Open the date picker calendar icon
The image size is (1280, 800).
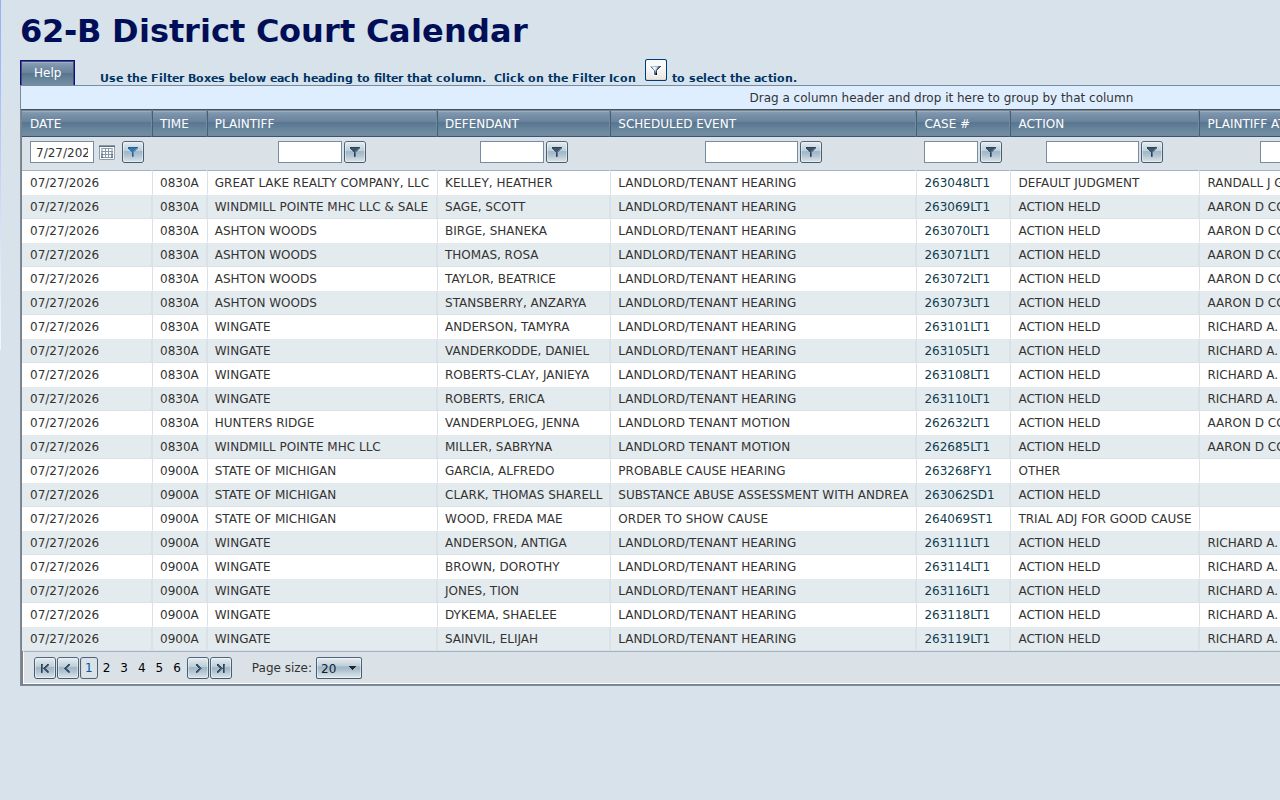pyautogui.click(x=107, y=152)
